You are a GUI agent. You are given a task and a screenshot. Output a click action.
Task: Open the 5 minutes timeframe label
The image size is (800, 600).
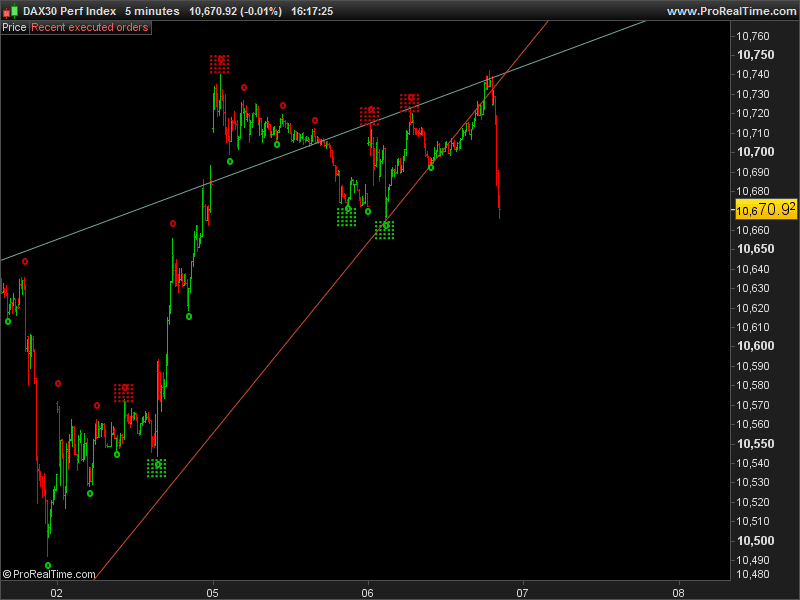click(152, 11)
